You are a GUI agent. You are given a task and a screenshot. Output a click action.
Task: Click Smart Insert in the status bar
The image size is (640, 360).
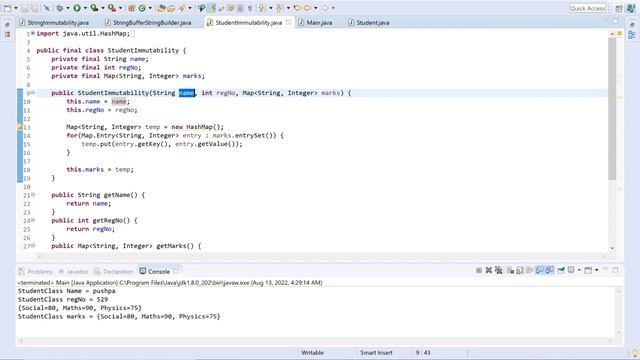point(376,353)
